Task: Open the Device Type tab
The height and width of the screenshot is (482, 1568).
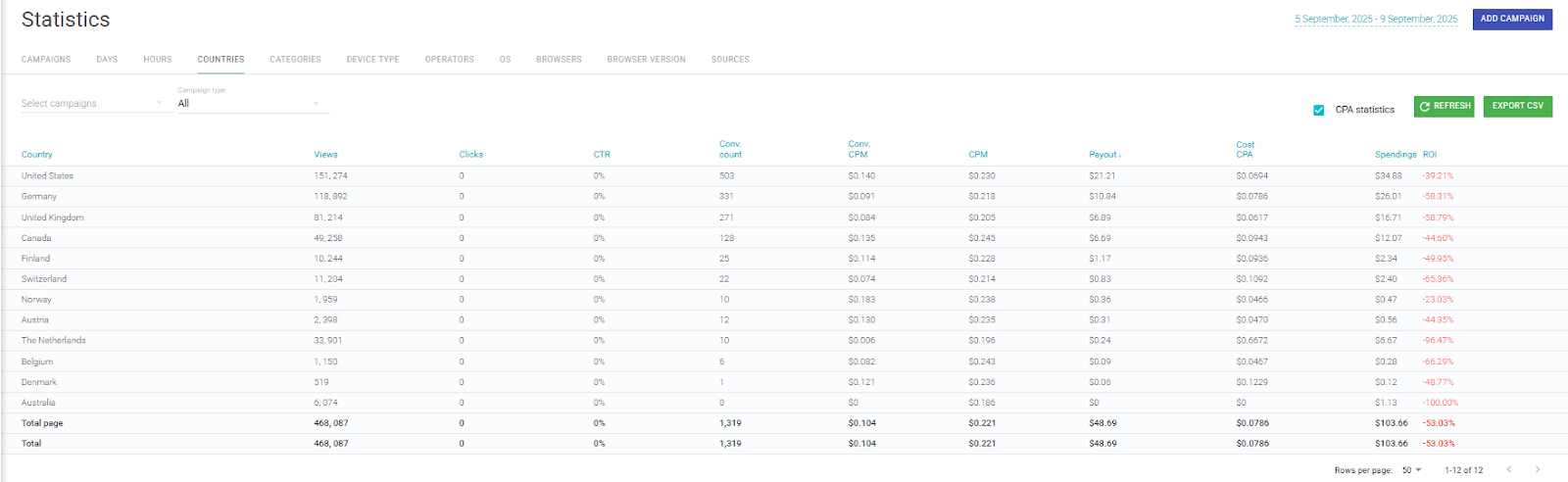Action: click(x=372, y=60)
